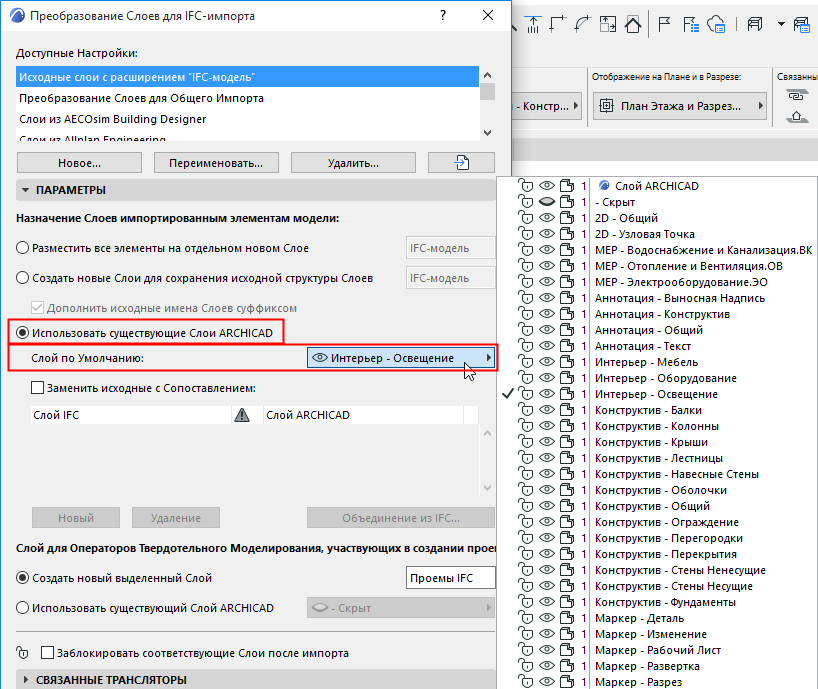Toggle the lock icon of 2D - Общий row

point(526,218)
